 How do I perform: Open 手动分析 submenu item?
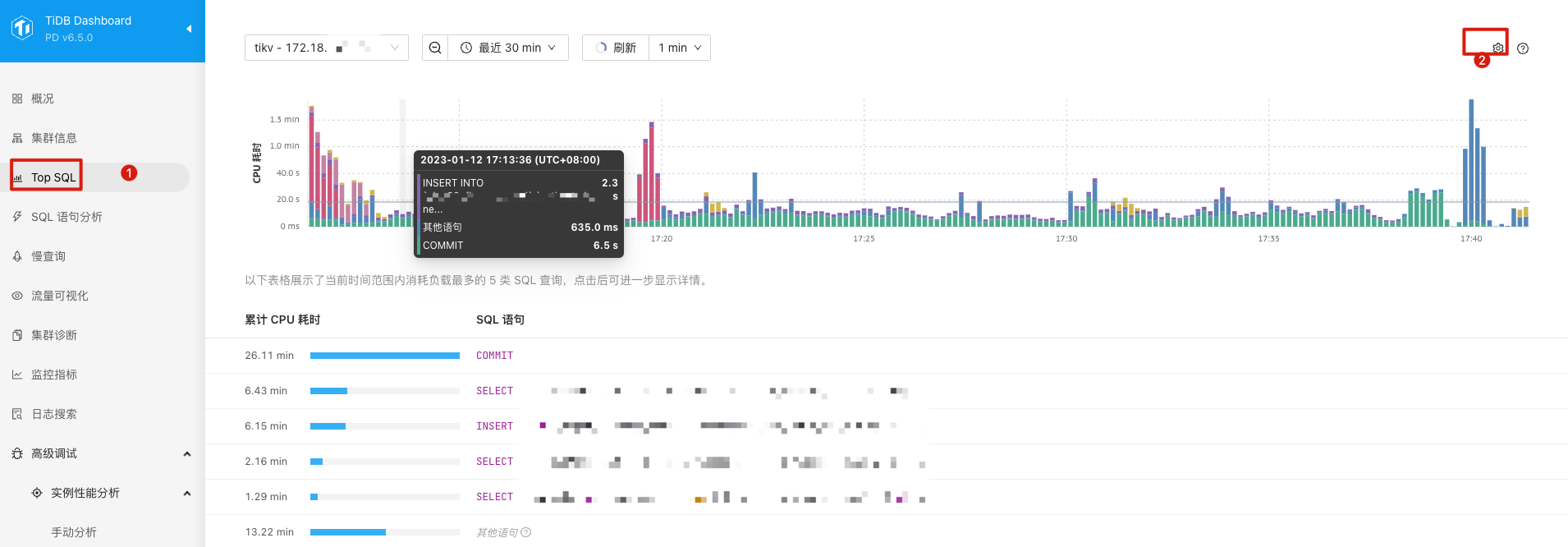pyautogui.click(x=74, y=532)
